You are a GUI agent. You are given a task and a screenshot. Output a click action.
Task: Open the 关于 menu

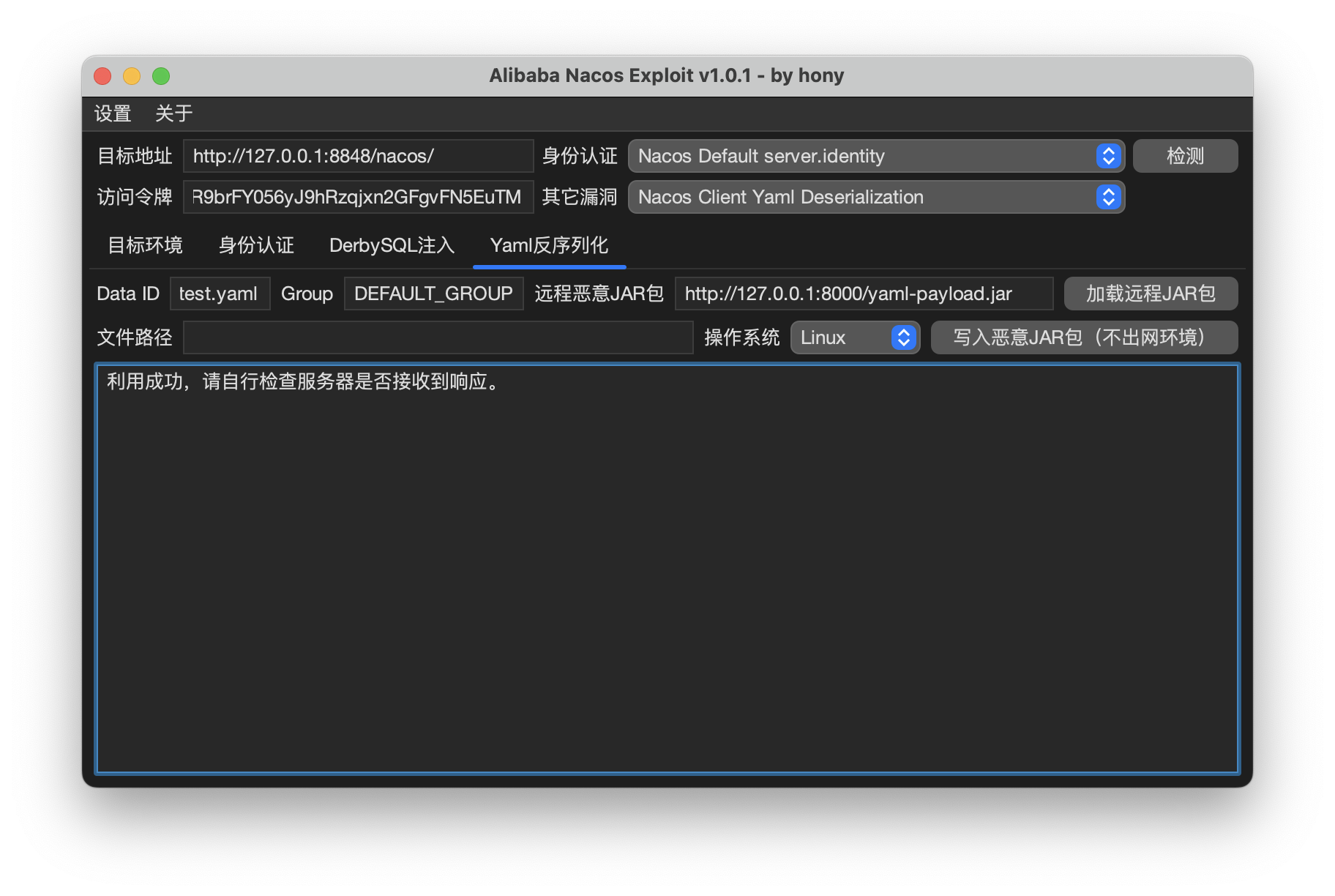pyautogui.click(x=173, y=113)
